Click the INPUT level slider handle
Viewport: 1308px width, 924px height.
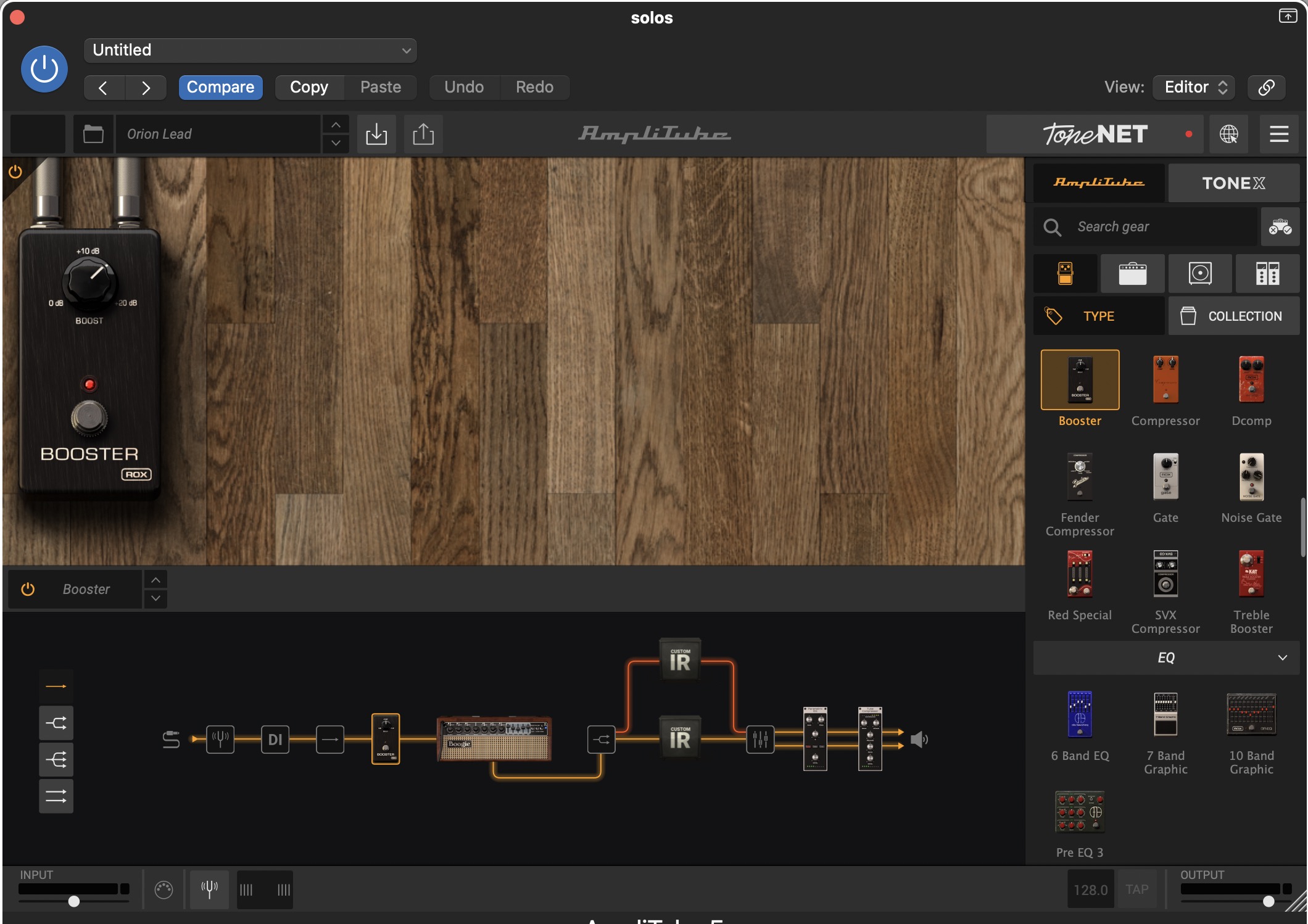pos(74,901)
